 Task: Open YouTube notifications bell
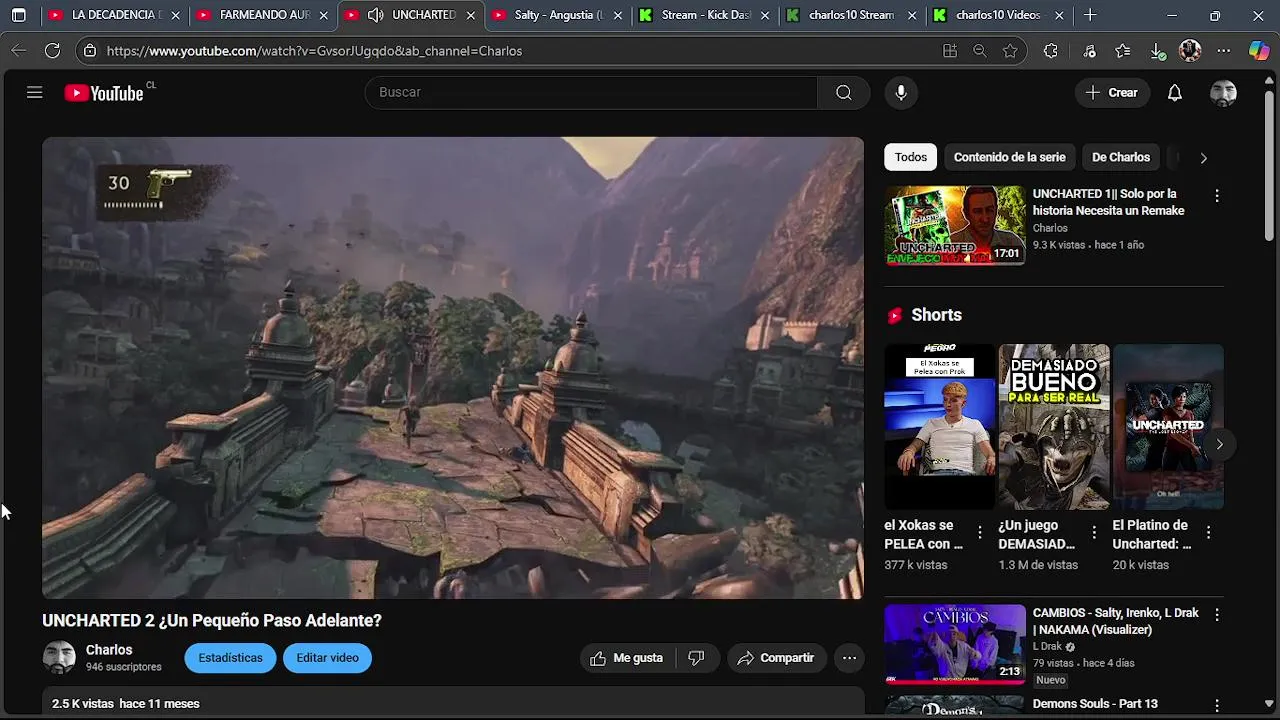pyautogui.click(x=1175, y=93)
